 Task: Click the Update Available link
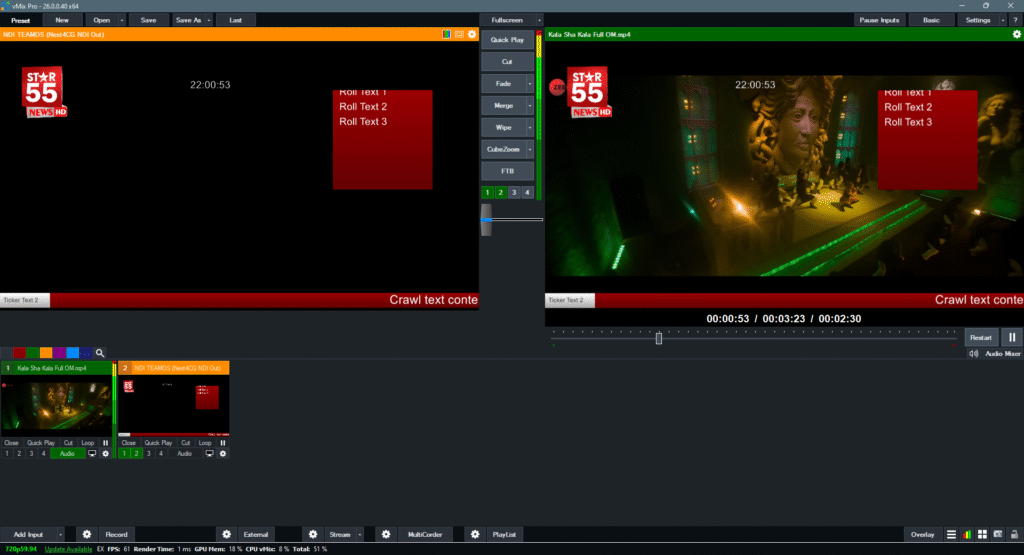pos(69,549)
